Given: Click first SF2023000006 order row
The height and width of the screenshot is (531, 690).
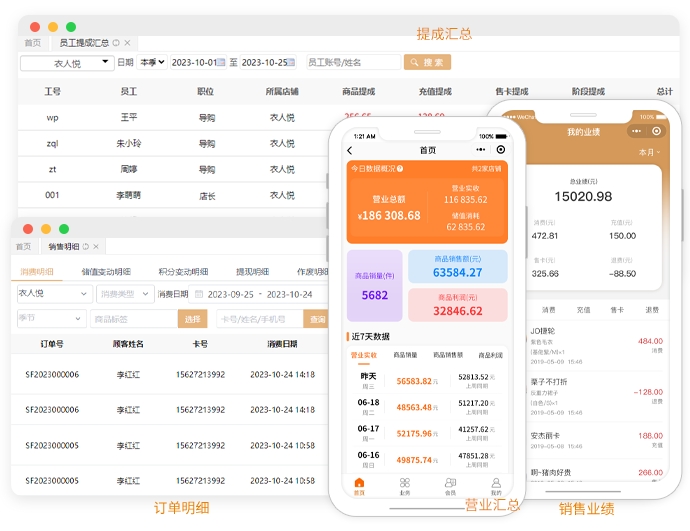Looking at the screenshot, I should [x=170, y=374].
